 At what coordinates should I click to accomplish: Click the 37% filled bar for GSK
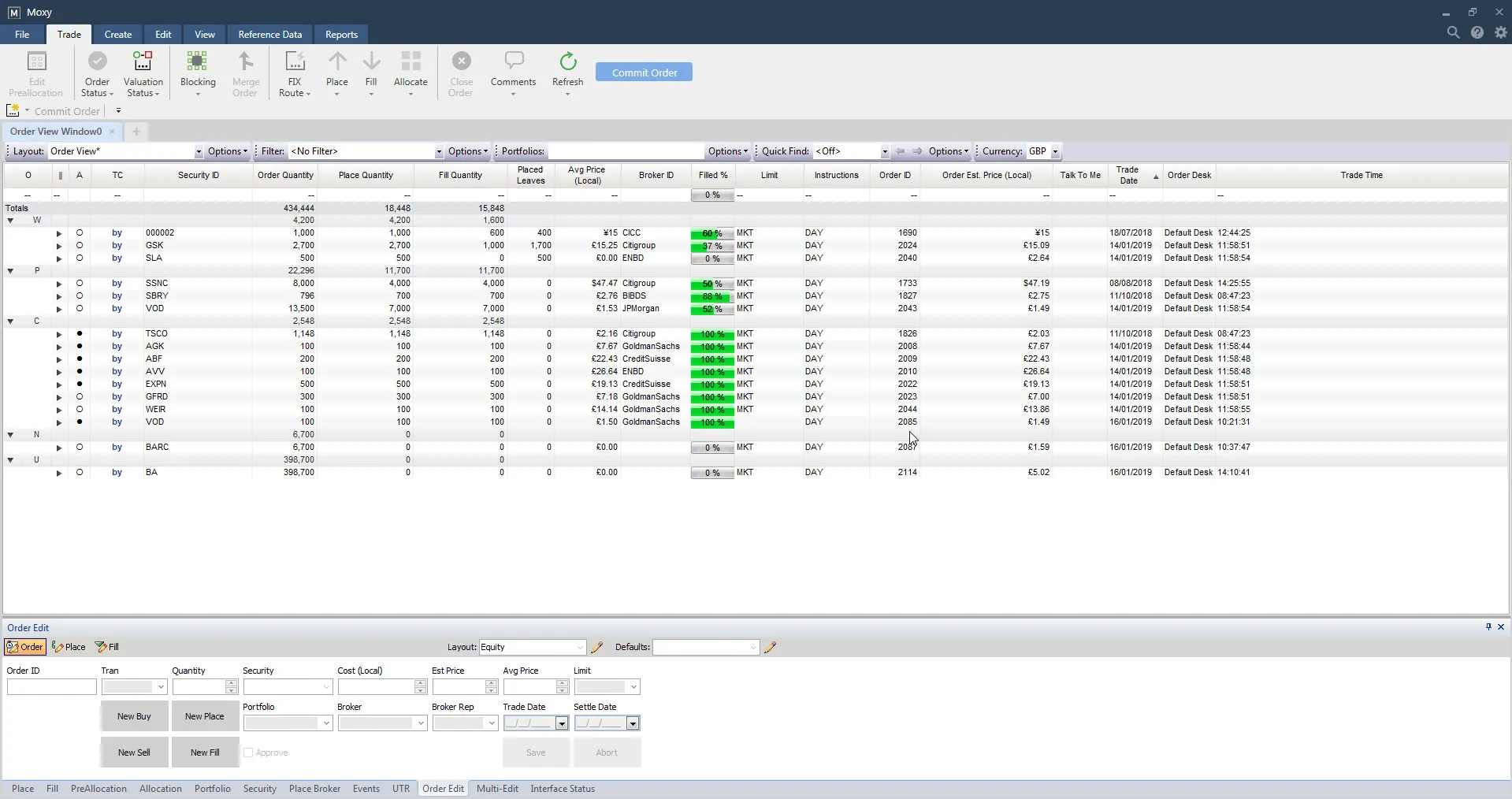point(712,246)
